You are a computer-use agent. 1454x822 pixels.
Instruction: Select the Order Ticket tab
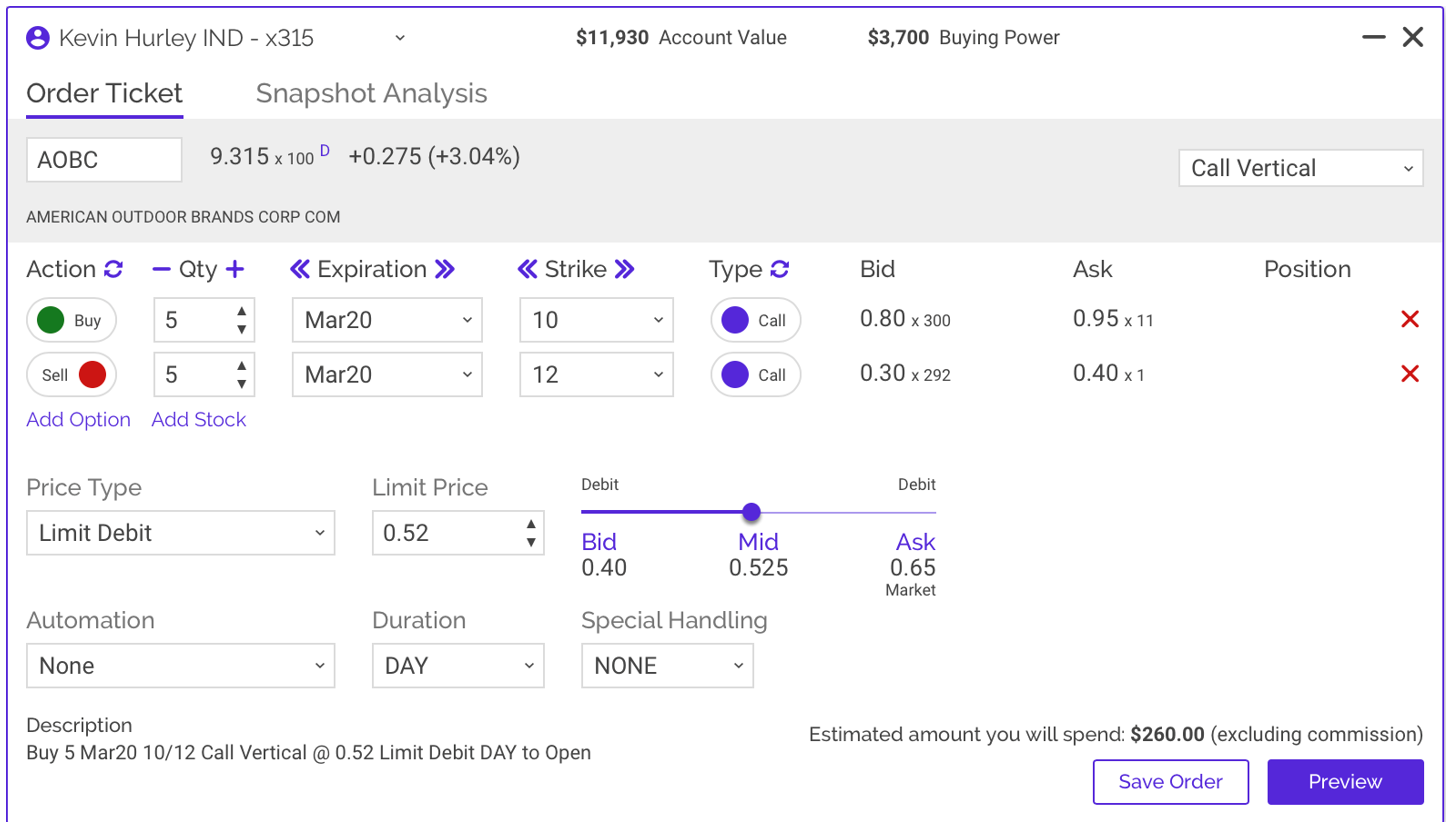click(104, 94)
